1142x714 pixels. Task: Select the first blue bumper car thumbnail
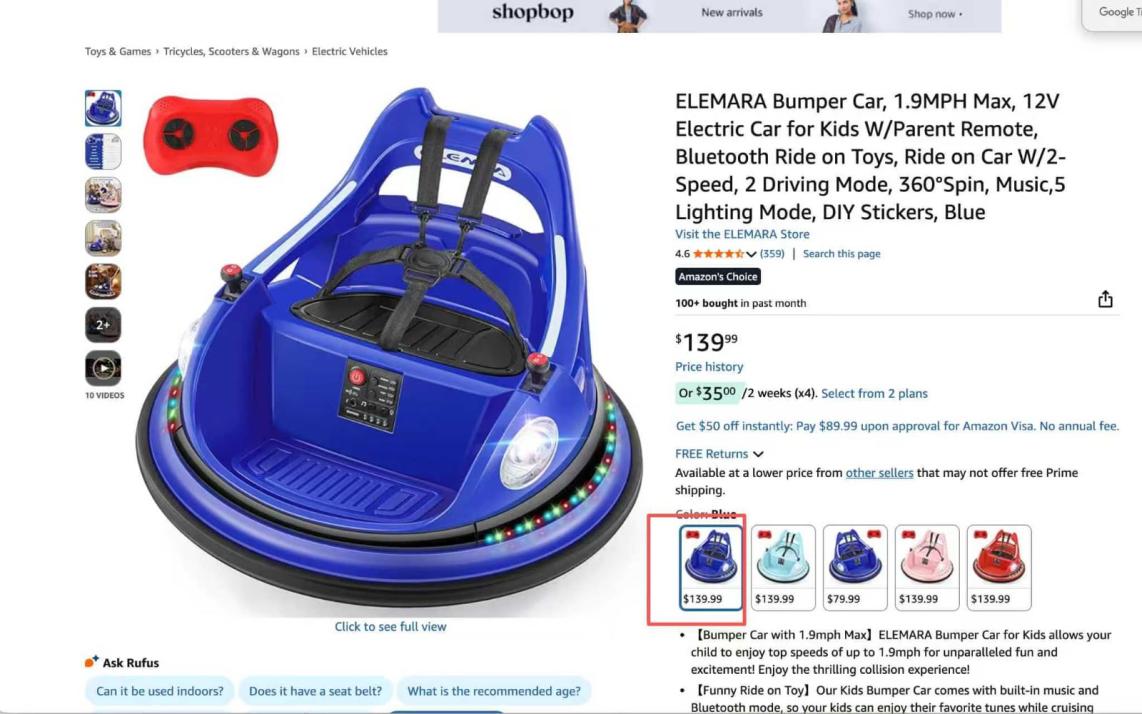coord(103,109)
